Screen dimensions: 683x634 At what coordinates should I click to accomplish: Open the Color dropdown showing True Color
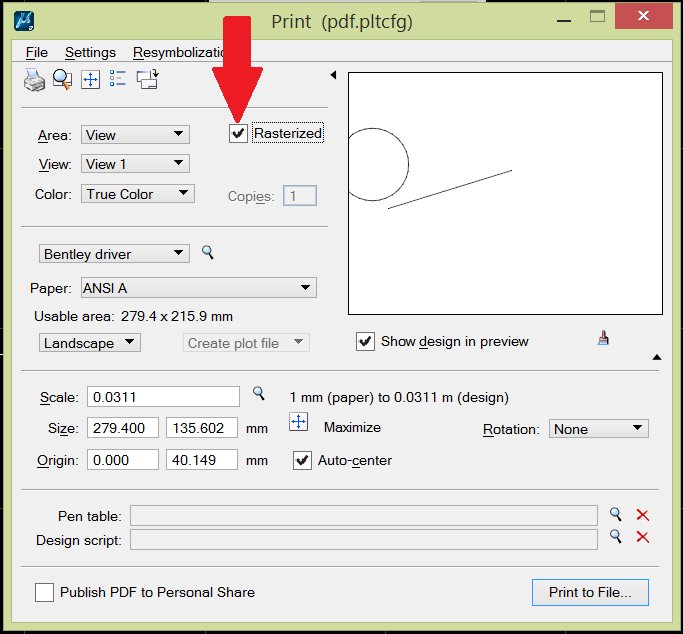pos(138,194)
